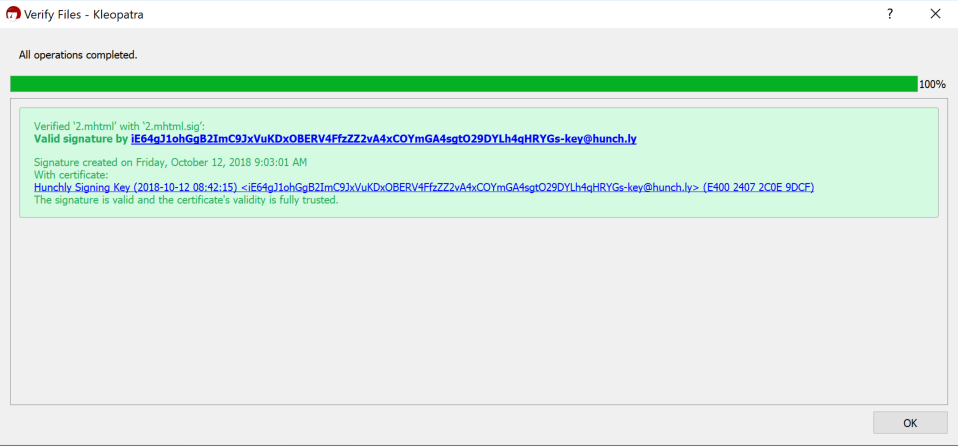This screenshot has width=958, height=446.
Task: Click the green progress bar
Action: pos(464,84)
